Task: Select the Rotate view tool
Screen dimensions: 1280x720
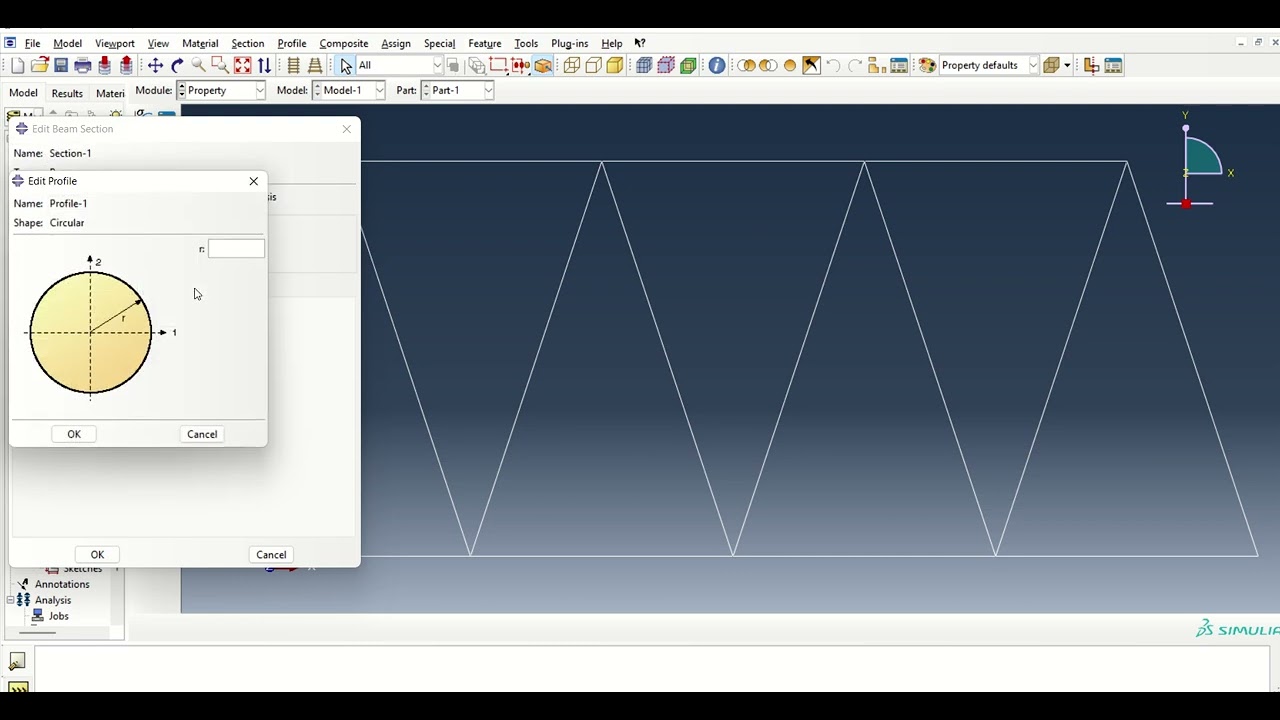Action: click(x=177, y=66)
